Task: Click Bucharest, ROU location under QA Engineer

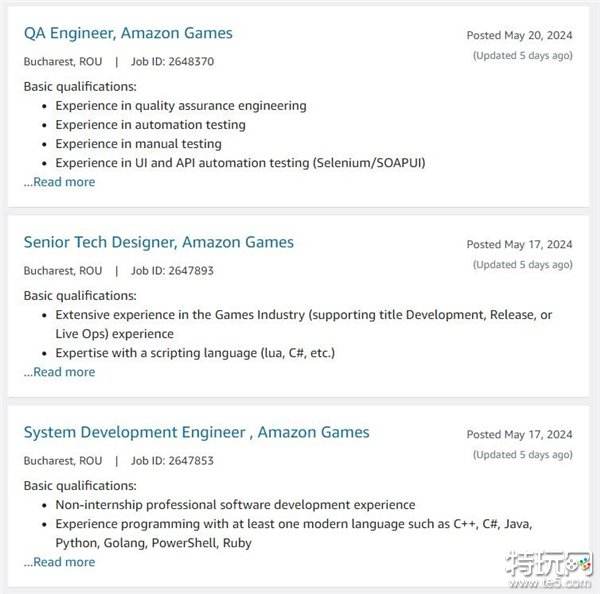Action: (x=63, y=61)
